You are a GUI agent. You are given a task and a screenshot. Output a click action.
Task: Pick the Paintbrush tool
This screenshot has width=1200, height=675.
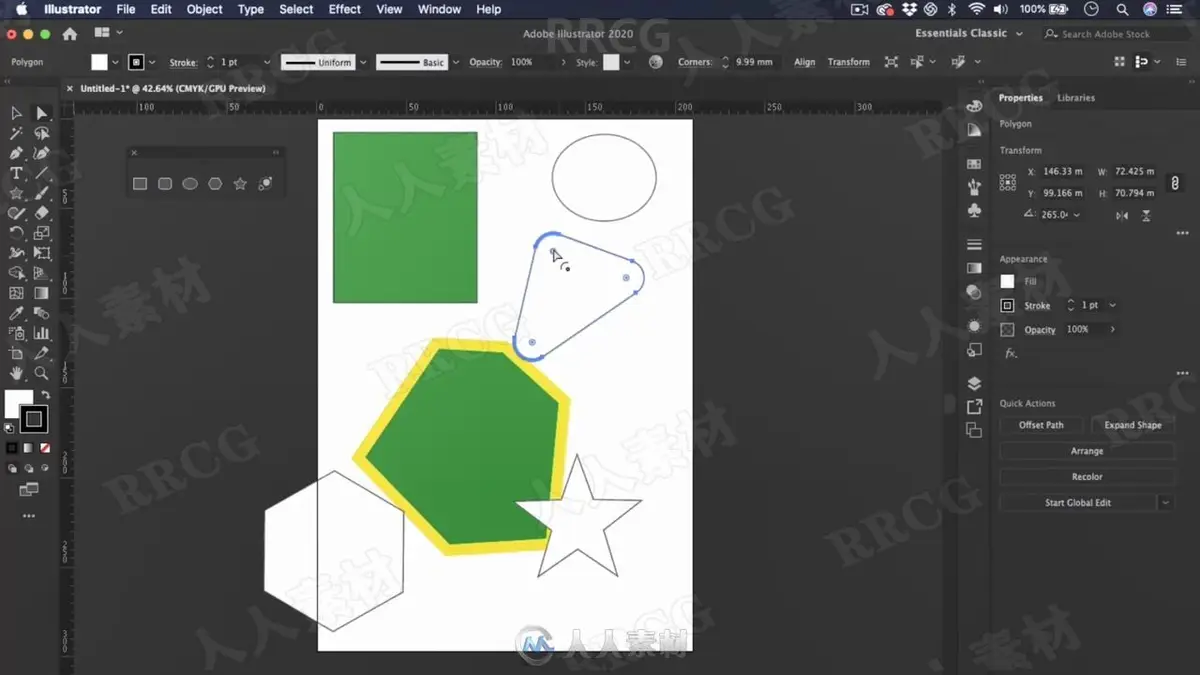click(x=41, y=193)
